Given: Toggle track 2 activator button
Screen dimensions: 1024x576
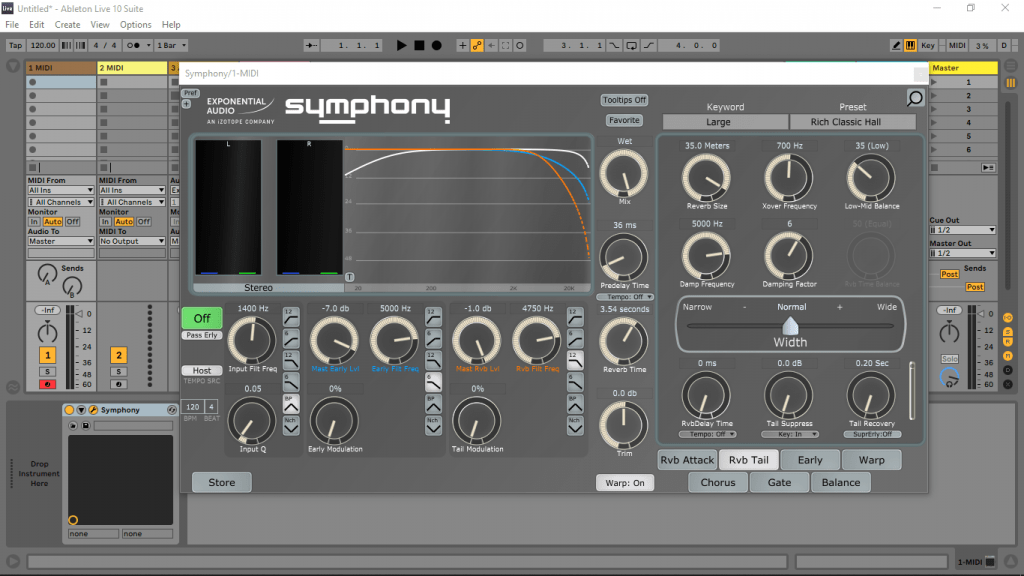Looking at the screenshot, I should (118, 355).
